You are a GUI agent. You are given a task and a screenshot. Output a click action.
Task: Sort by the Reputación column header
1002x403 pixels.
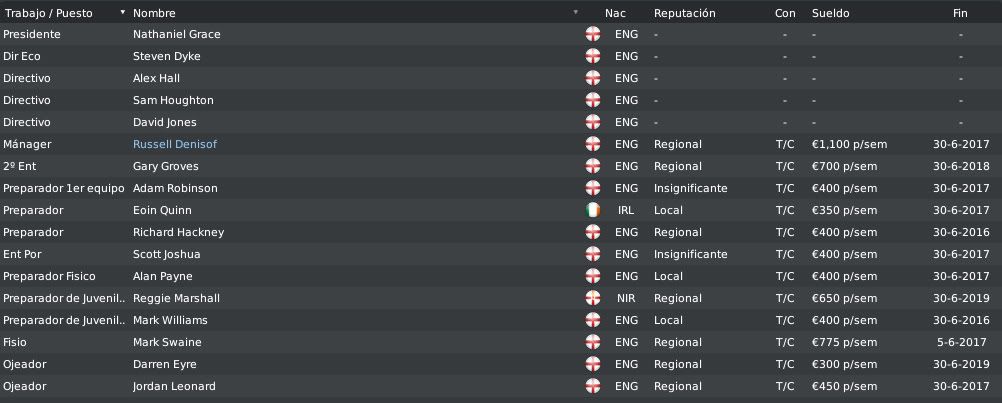[x=684, y=13]
